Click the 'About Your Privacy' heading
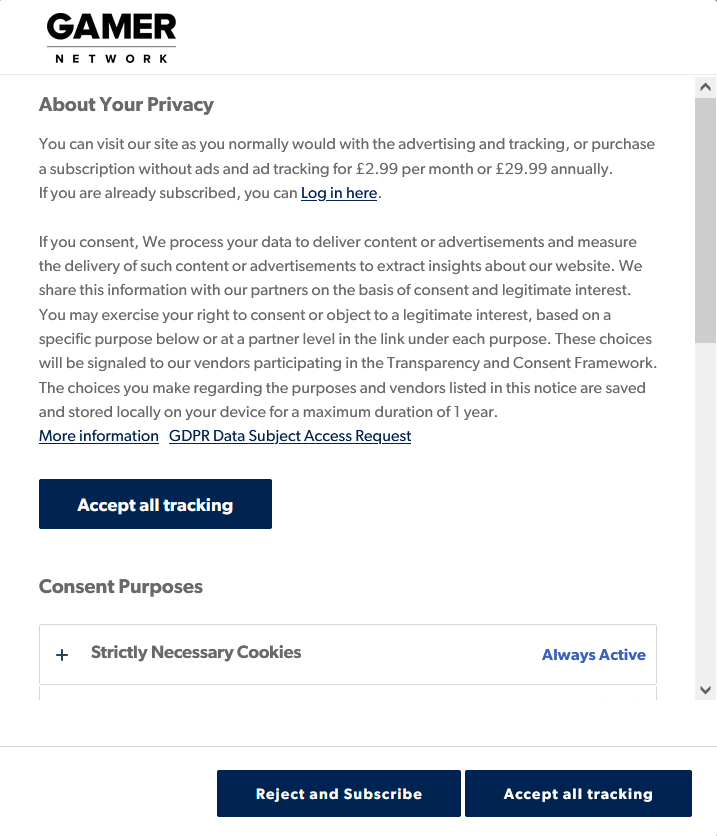 click(126, 105)
